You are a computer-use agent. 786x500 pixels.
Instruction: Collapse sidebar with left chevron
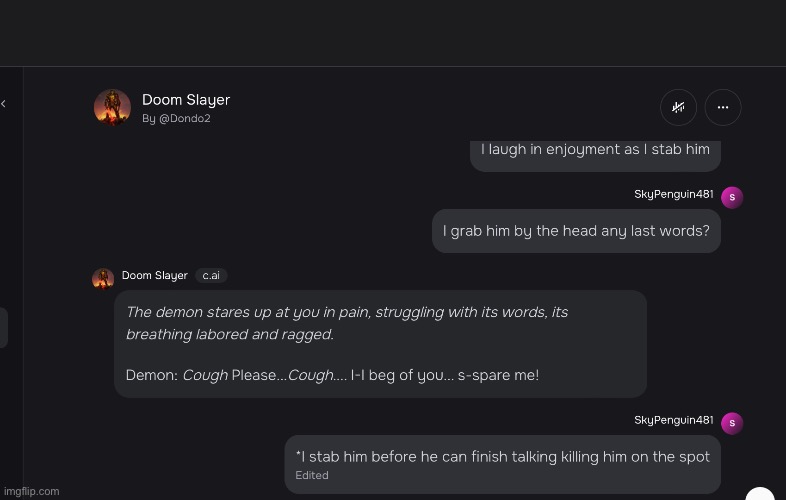pos(4,104)
